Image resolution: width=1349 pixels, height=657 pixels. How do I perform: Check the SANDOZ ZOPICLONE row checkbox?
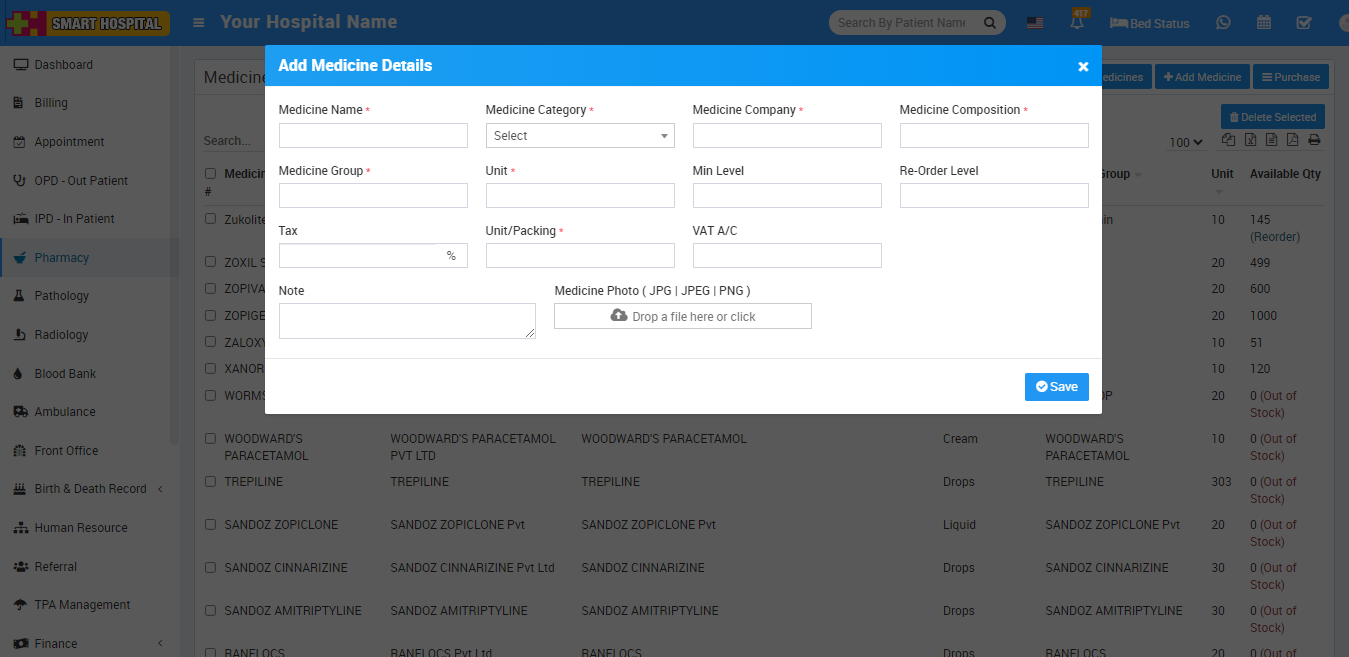point(210,525)
